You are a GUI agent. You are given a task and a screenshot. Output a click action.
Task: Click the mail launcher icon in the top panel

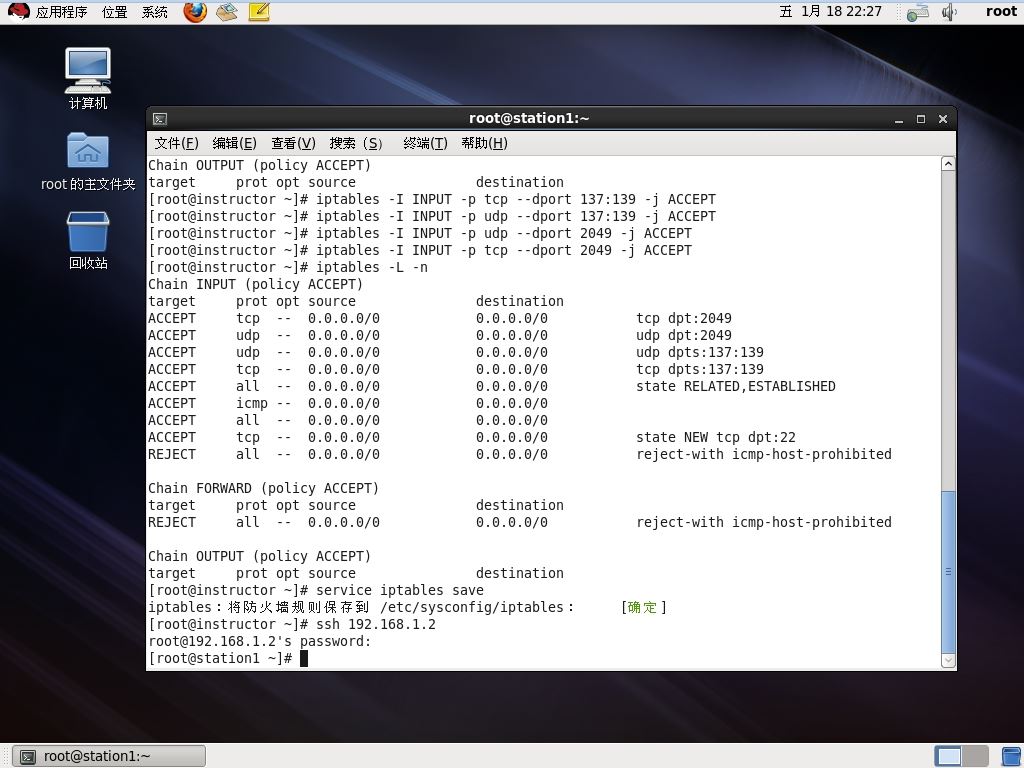(227, 12)
